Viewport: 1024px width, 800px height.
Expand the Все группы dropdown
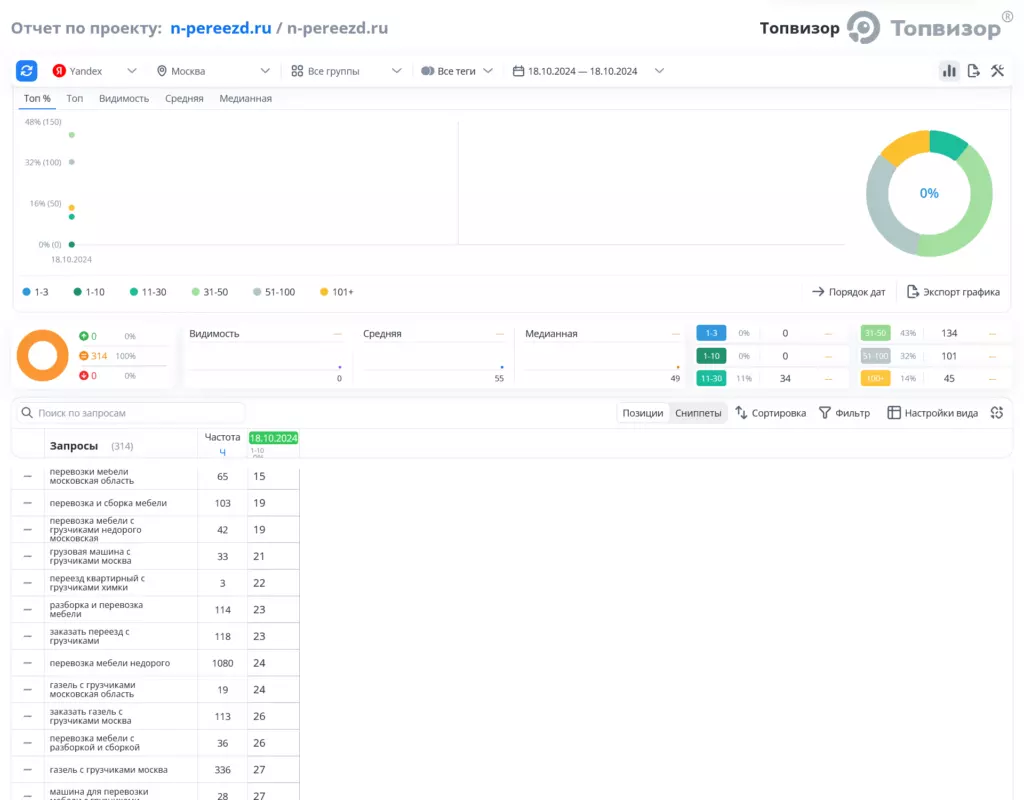(346, 71)
